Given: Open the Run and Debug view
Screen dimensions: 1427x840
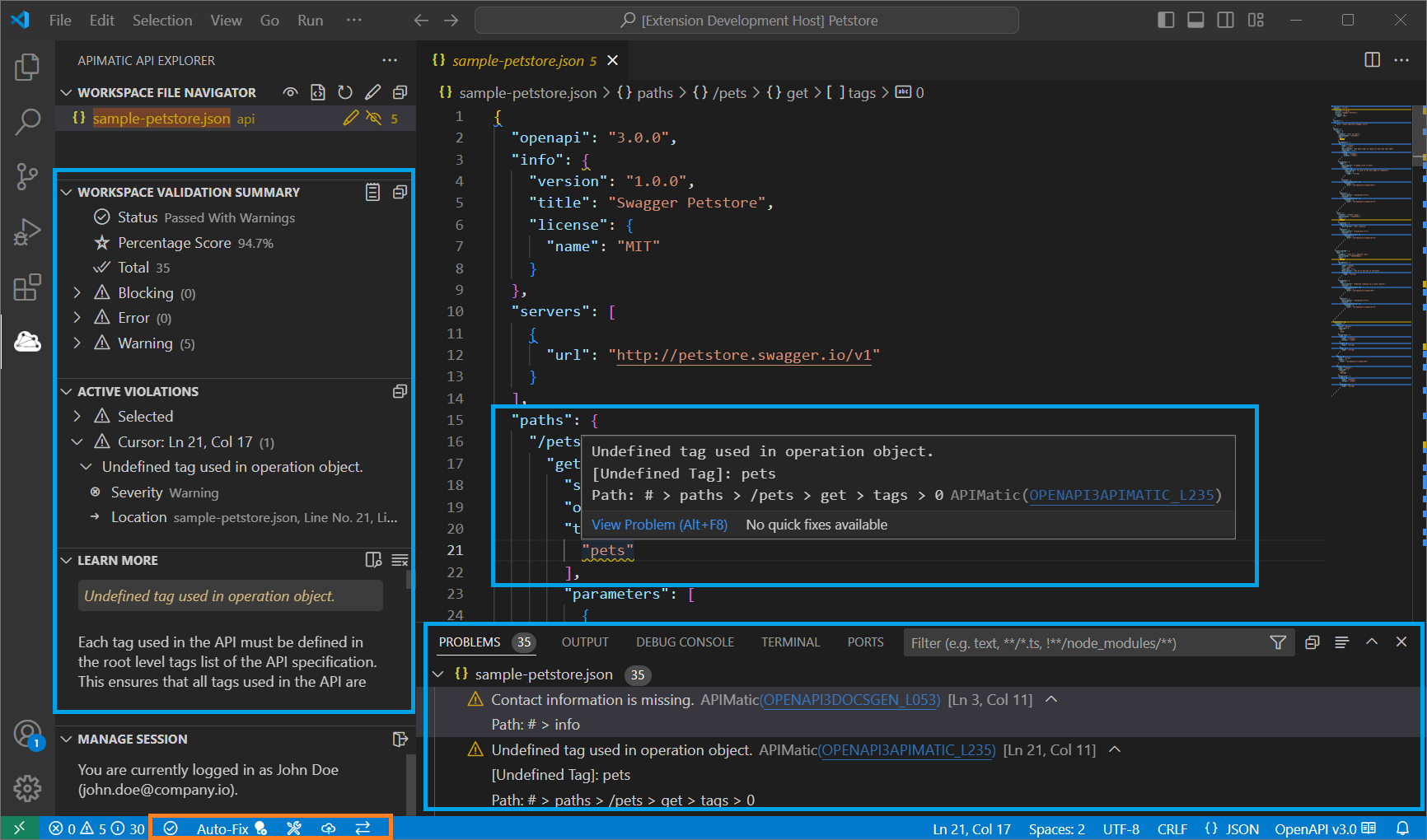Looking at the screenshot, I should (27, 232).
